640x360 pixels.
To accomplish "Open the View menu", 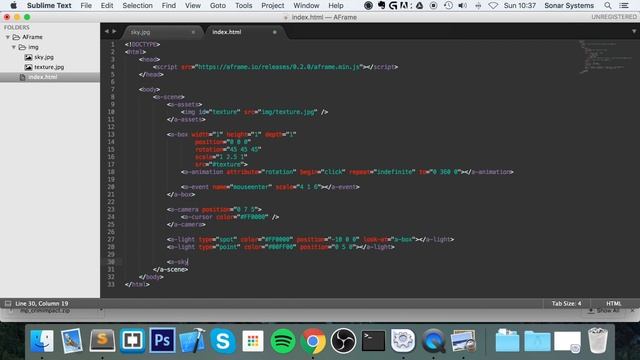I will [x=193, y=6].
